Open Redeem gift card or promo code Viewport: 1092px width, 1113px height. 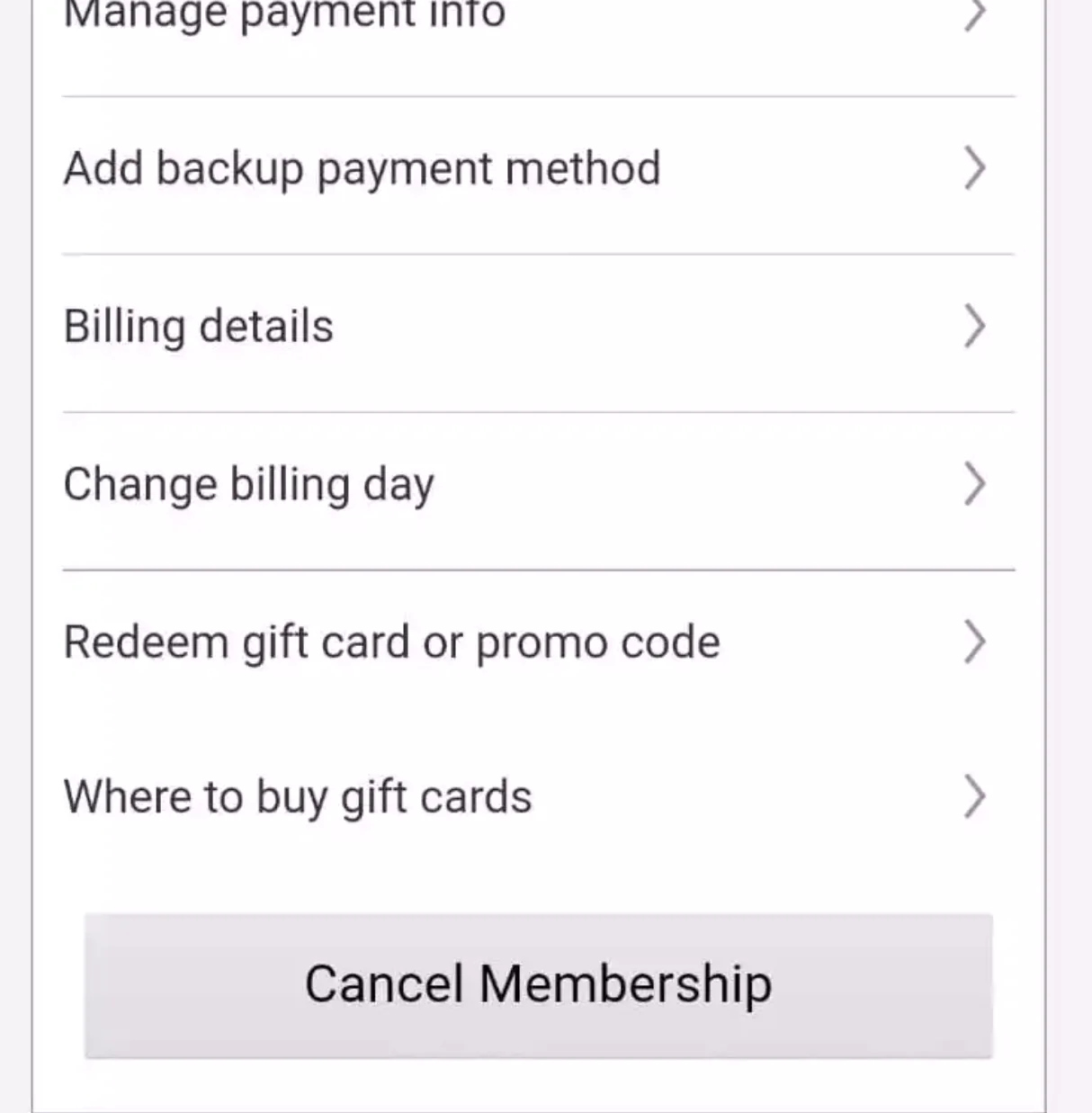point(391,643)
